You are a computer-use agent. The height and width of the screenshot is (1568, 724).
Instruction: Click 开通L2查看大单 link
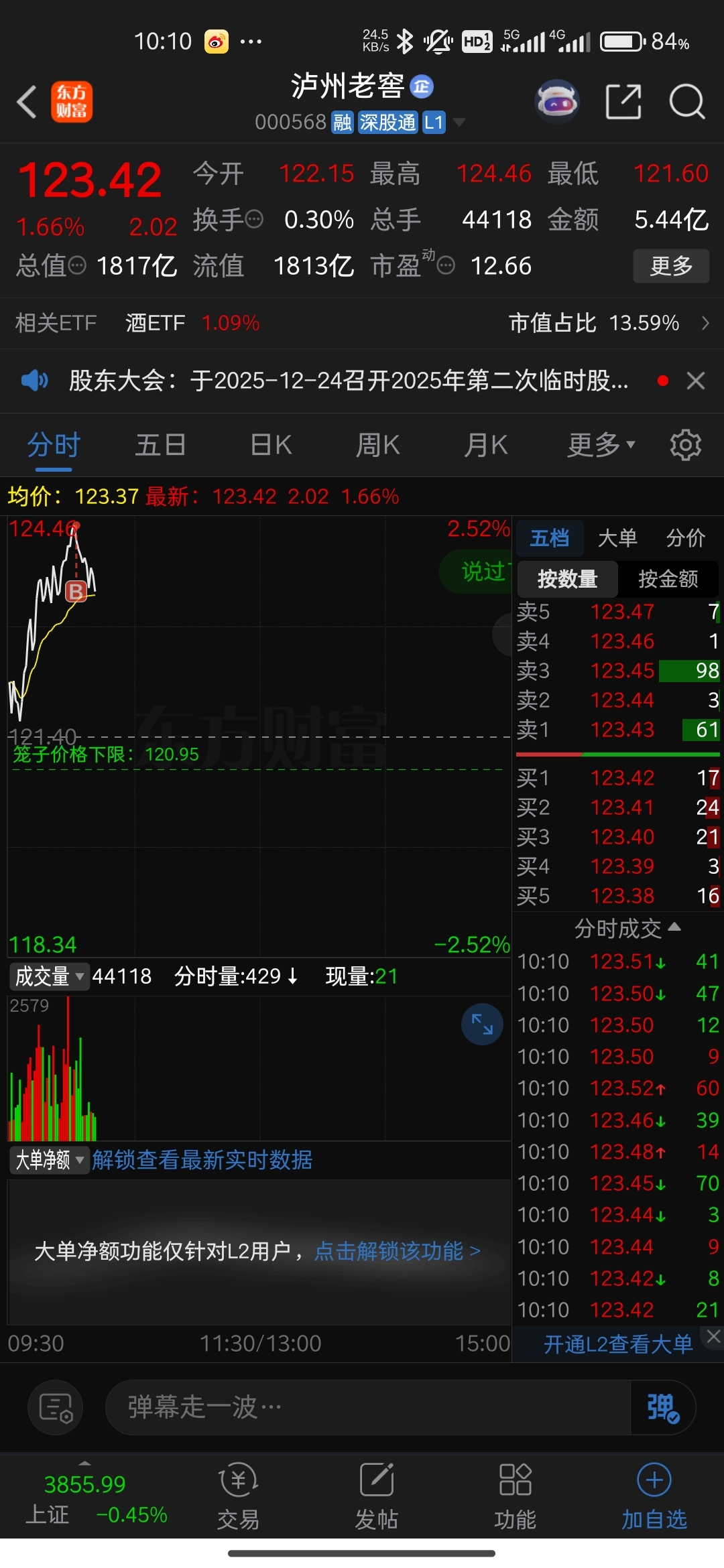click(x=618, y=1344)
